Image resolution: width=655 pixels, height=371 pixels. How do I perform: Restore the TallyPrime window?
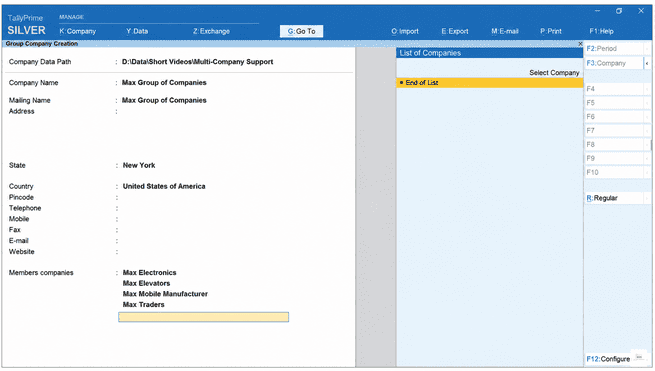pos(619,11)
